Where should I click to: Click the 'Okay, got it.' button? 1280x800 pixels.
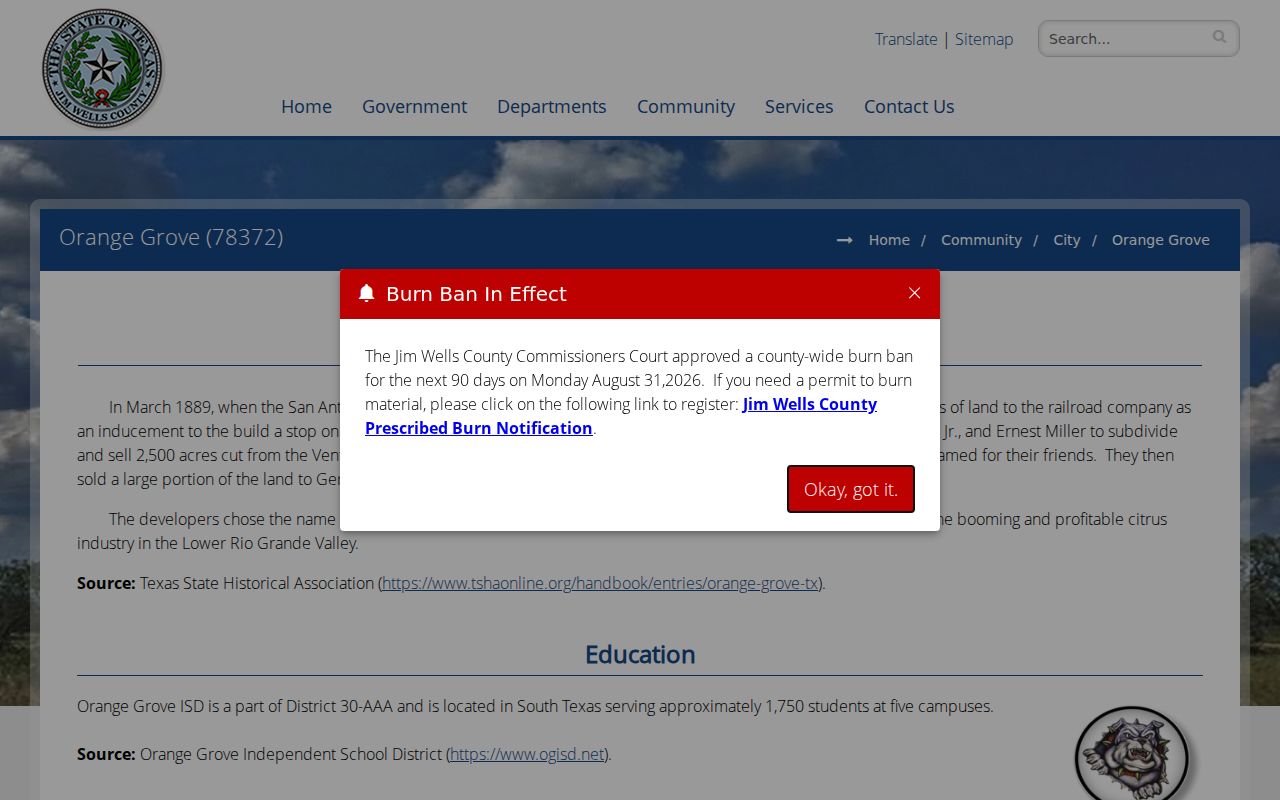click(851, 489)
